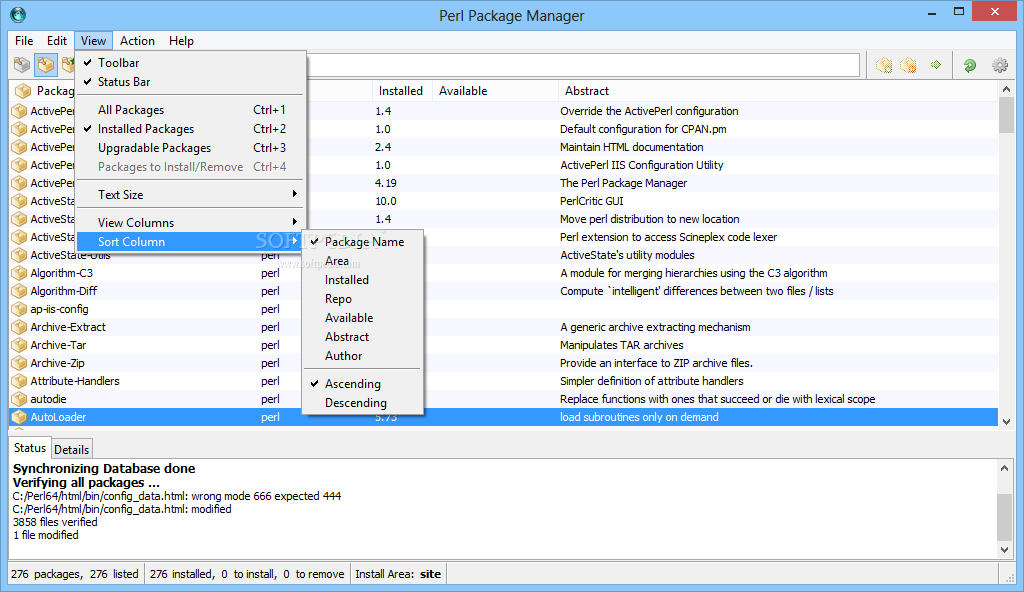Click '276 packages, 276 listed' status entry

point(75,574)
